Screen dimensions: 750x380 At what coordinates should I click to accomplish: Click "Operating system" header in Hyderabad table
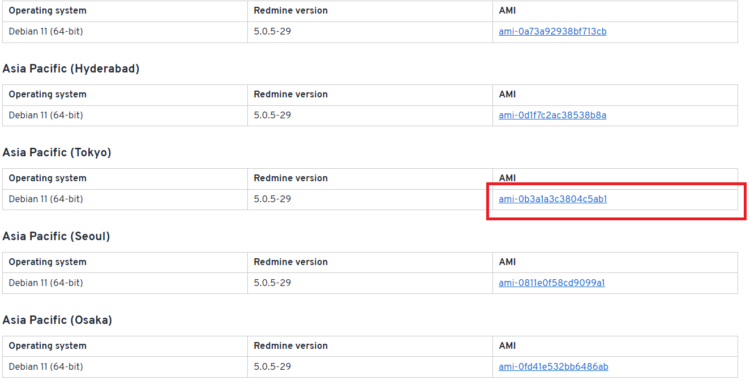click(x=48, y=94)
